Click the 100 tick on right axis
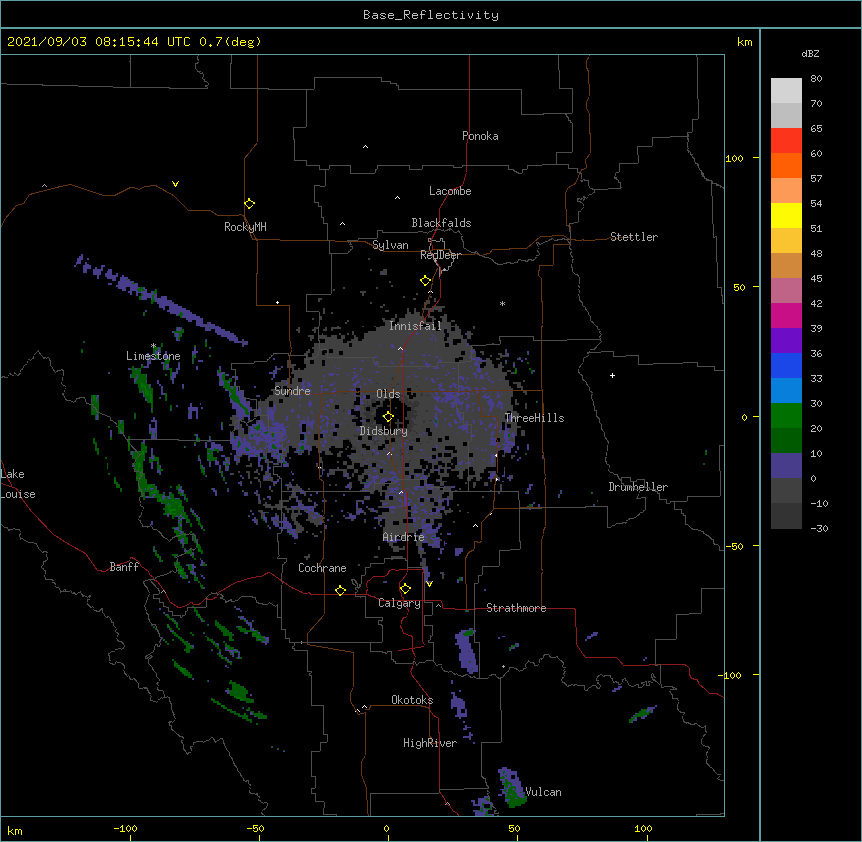The height and width of the screenshot is (842, 862). pyautogui.click(x=734, y=158)
